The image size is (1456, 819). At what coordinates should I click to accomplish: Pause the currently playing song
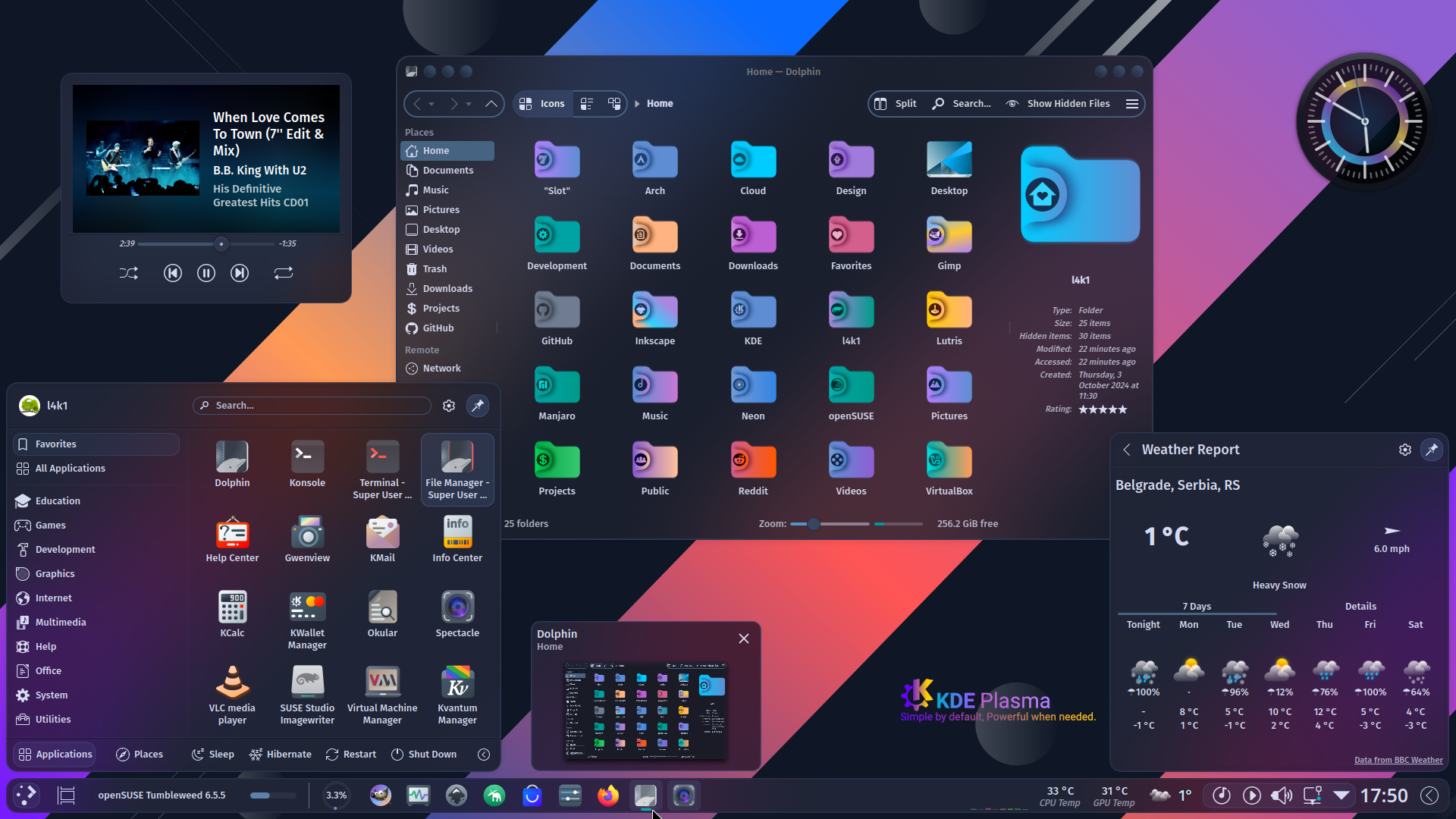(x=206, y=273)
